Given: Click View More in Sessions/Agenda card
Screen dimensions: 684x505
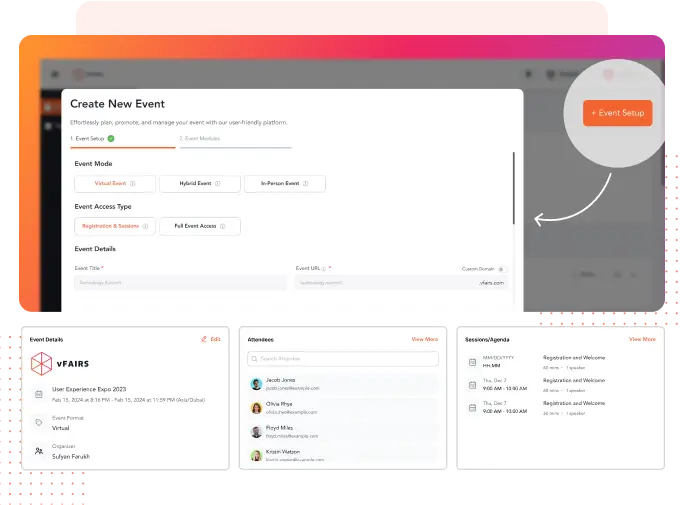Looking at the screenshot, I should 642,339.
